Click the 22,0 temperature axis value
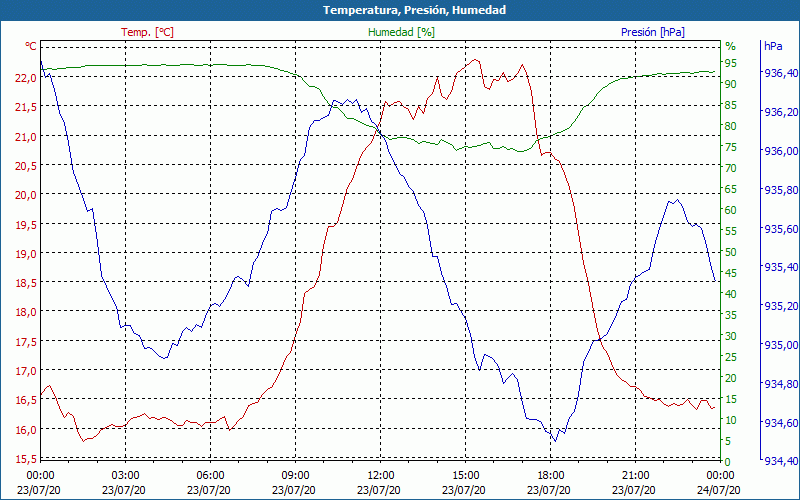Viewport: 800px width, 500px height. pos(26,78)
